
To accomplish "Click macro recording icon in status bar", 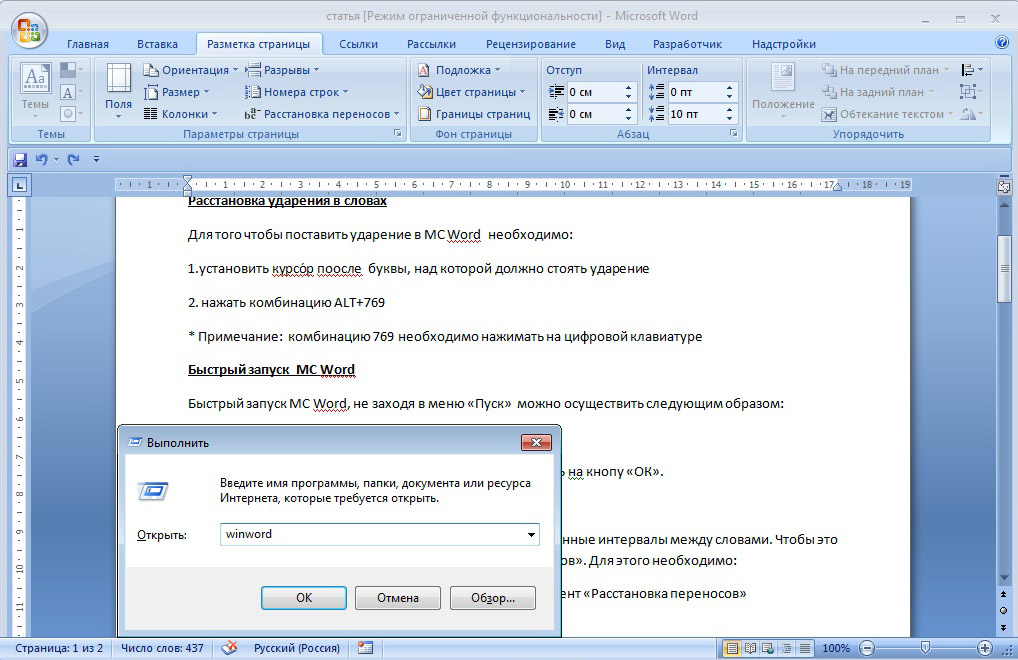I will 366,648.
